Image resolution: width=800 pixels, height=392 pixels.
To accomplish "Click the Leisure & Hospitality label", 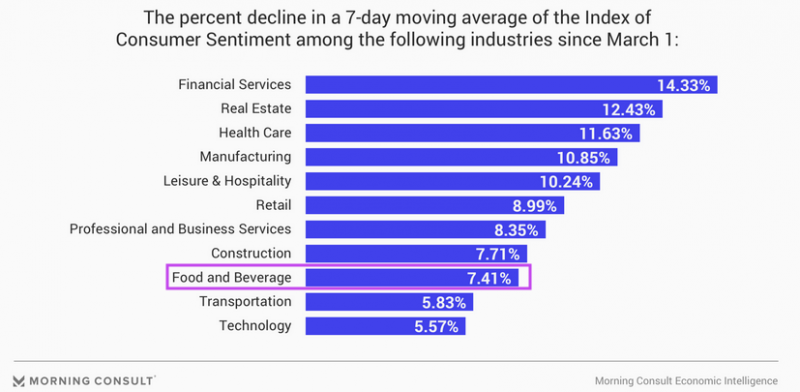I will 228,181.
